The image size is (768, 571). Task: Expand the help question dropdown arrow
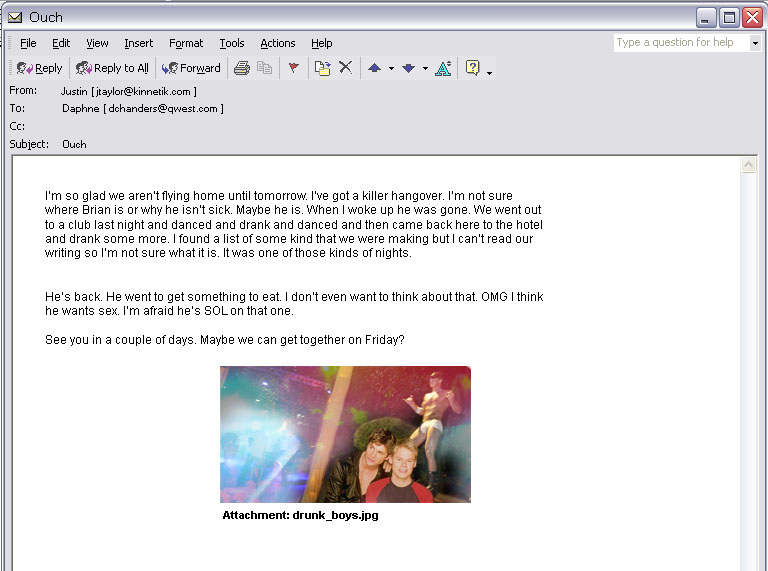click(x=755, y=43)
